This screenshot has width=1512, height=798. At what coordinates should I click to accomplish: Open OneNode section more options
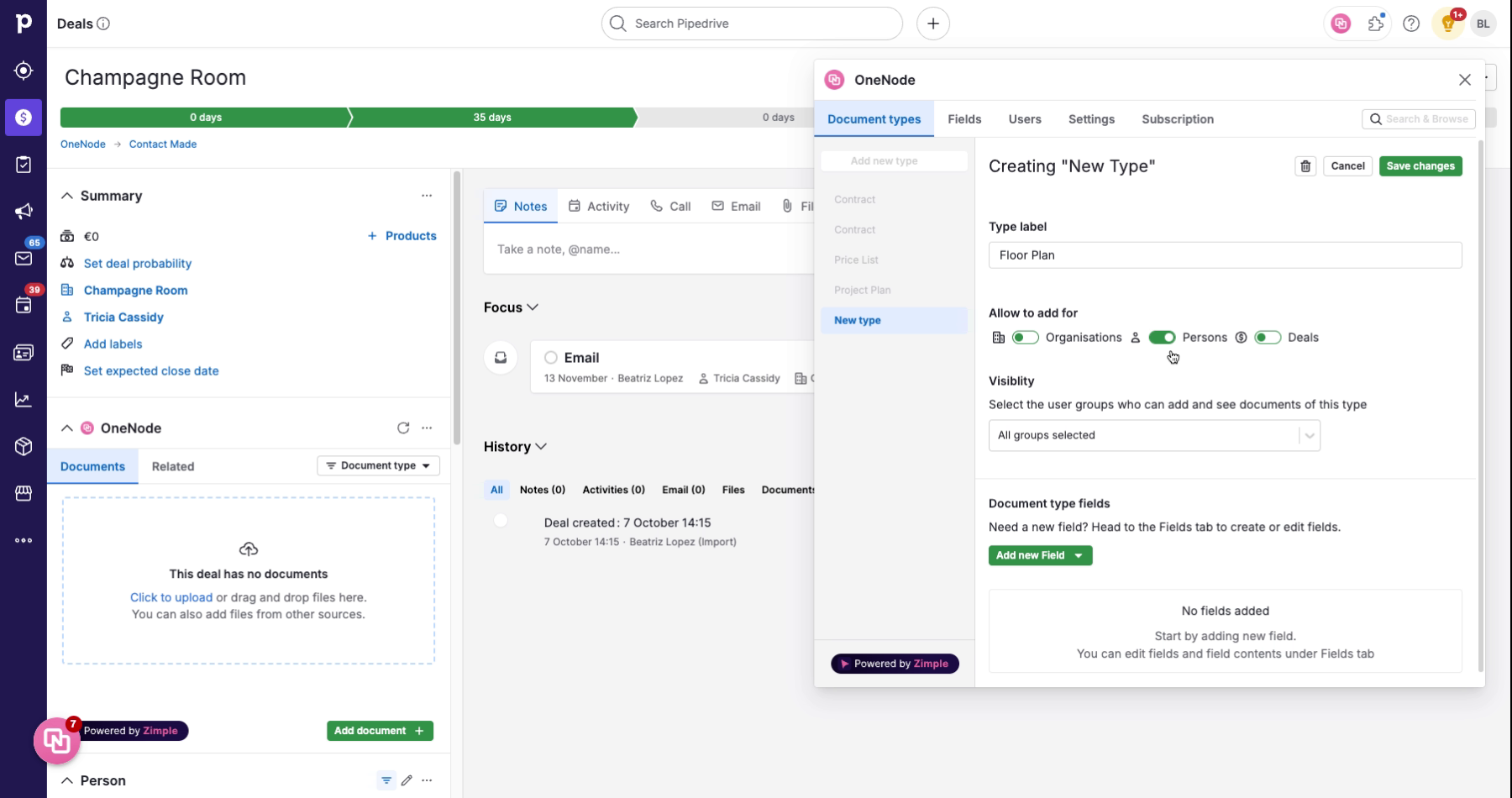click(x=427, y=428)
